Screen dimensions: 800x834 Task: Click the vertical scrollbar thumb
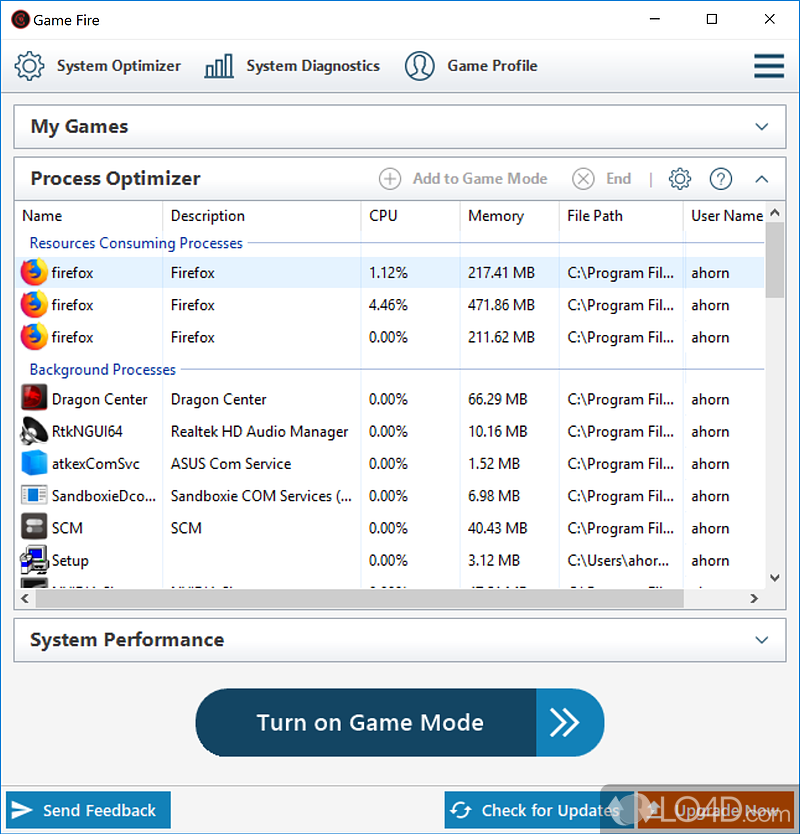click(x=775, y=261)
